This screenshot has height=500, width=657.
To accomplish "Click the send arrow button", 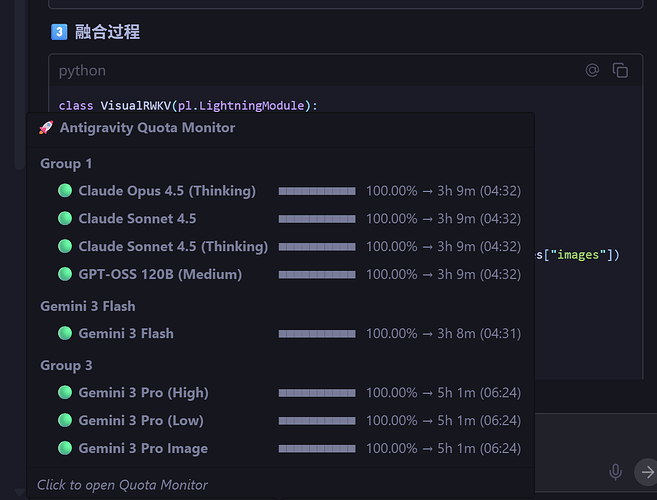I will coord(647,472).
